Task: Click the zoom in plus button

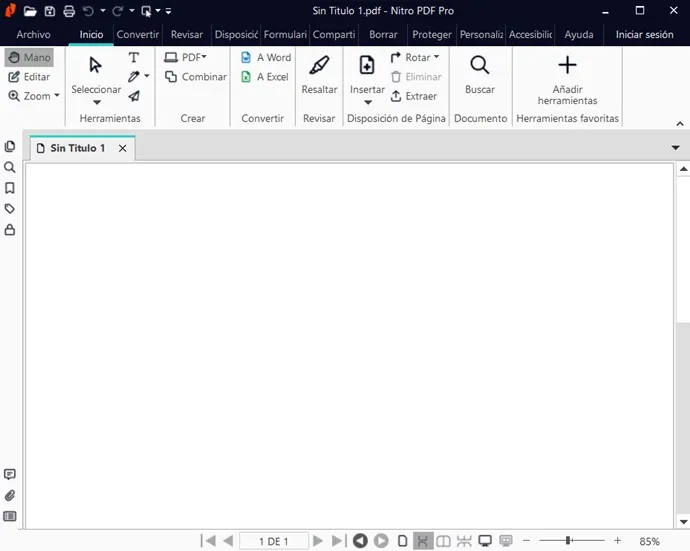Action: tap(617, 540)
